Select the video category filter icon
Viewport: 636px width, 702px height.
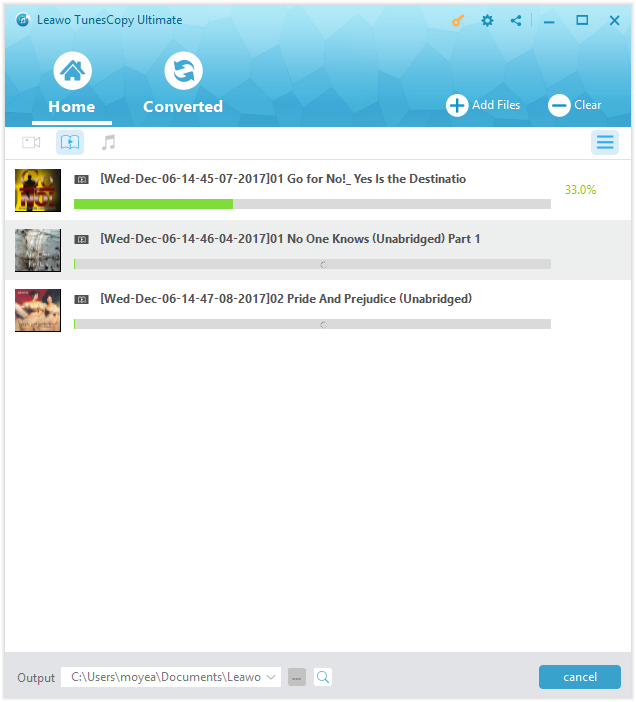pos(31,143)
